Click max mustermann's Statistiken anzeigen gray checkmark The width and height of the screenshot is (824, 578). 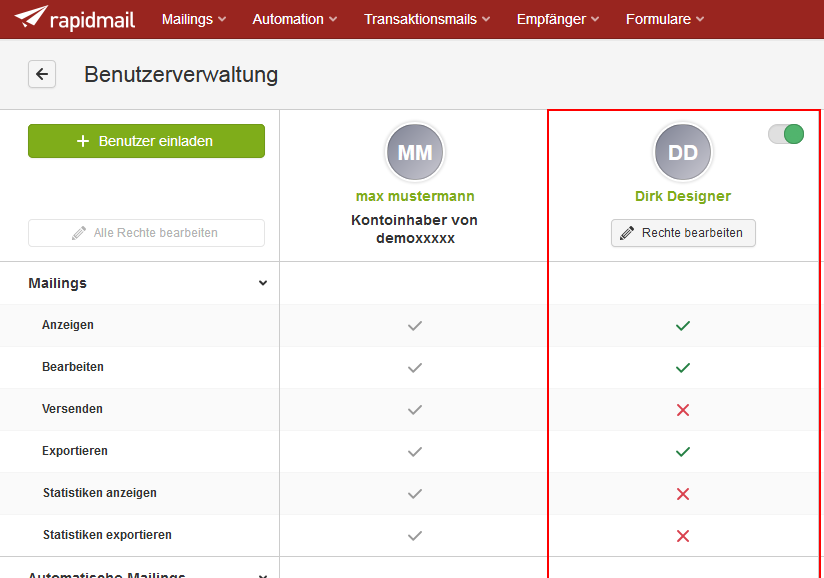click(x=415, y=494)
